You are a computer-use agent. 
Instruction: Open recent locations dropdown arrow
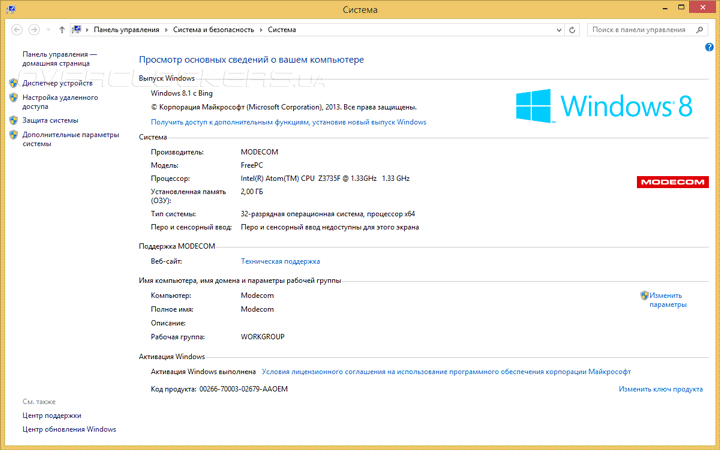point(48,30)
